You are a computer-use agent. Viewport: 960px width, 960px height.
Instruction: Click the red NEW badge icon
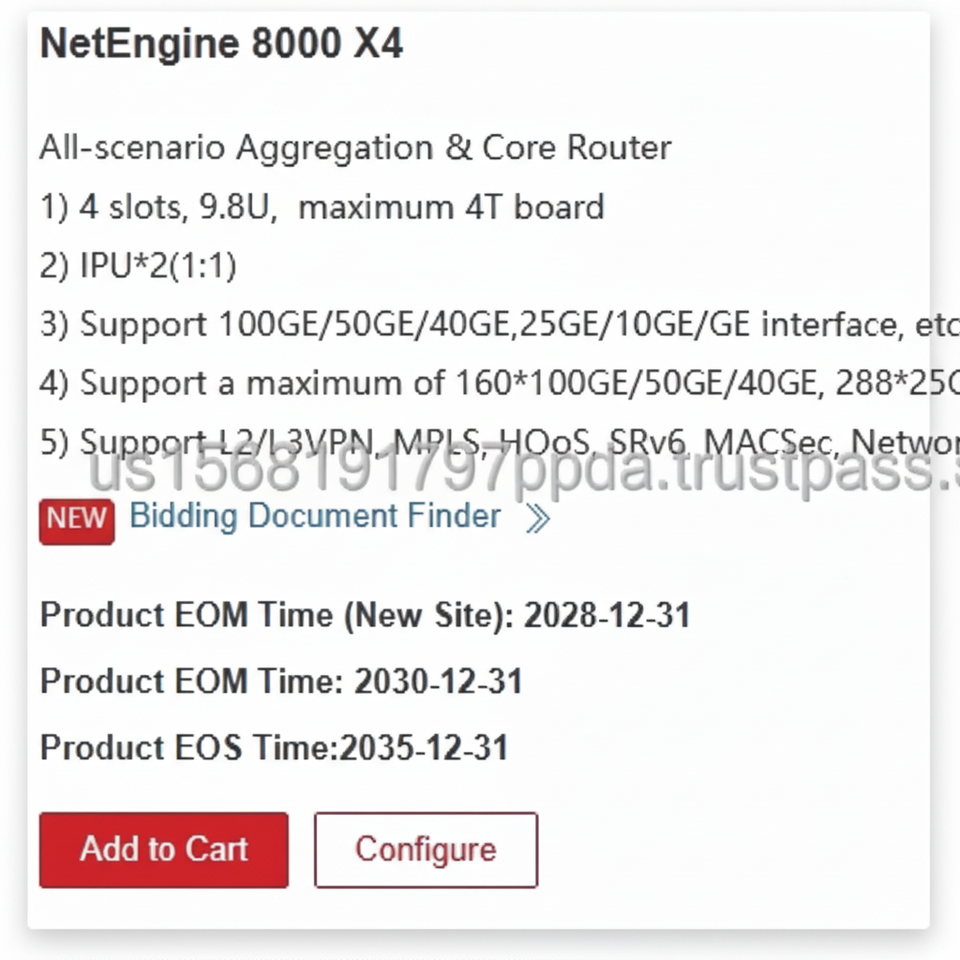coord(77,517)
